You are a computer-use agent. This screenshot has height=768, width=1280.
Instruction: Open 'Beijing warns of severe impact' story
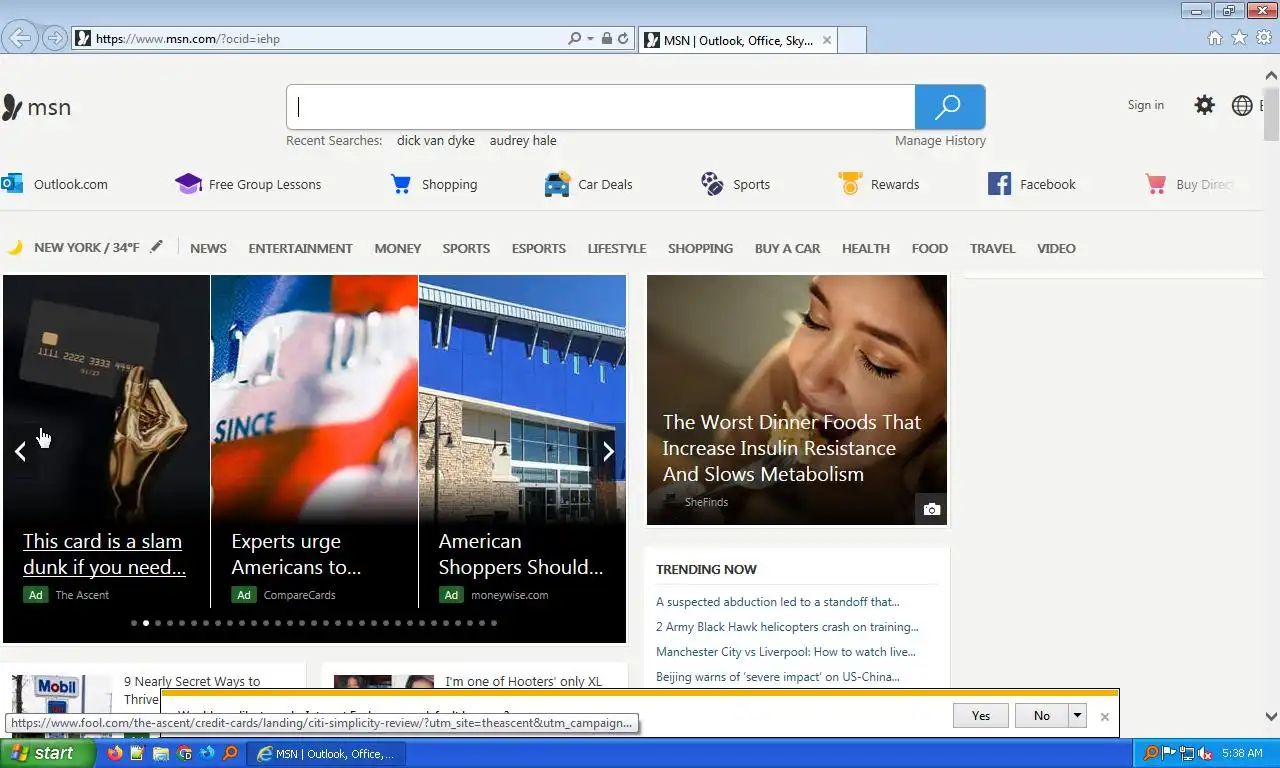point(778,677)
